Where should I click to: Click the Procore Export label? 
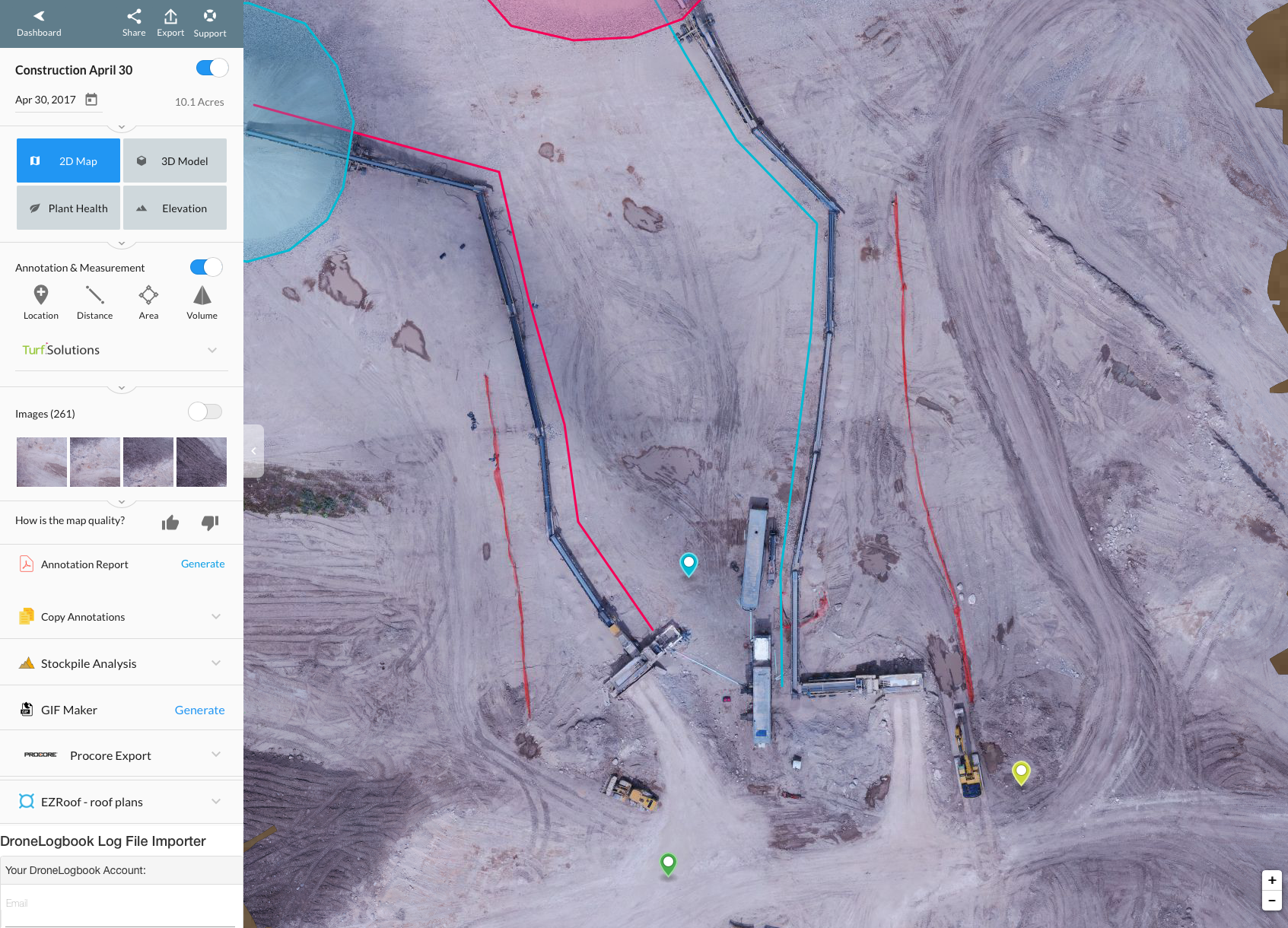click(x=110, y=755)
